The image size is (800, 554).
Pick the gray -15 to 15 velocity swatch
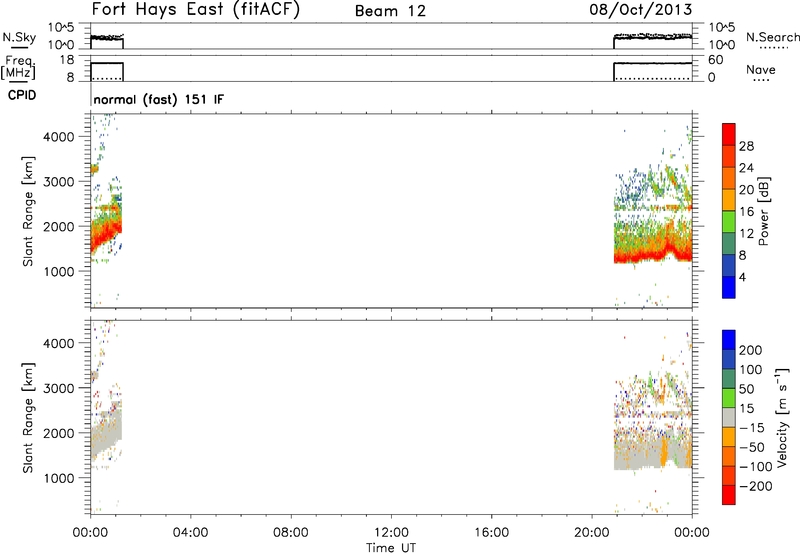(729, 418)
